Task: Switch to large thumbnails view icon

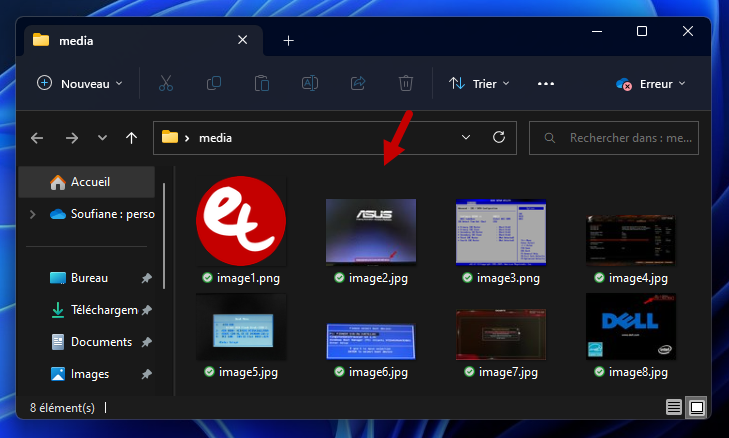Action: pos(697,407)
